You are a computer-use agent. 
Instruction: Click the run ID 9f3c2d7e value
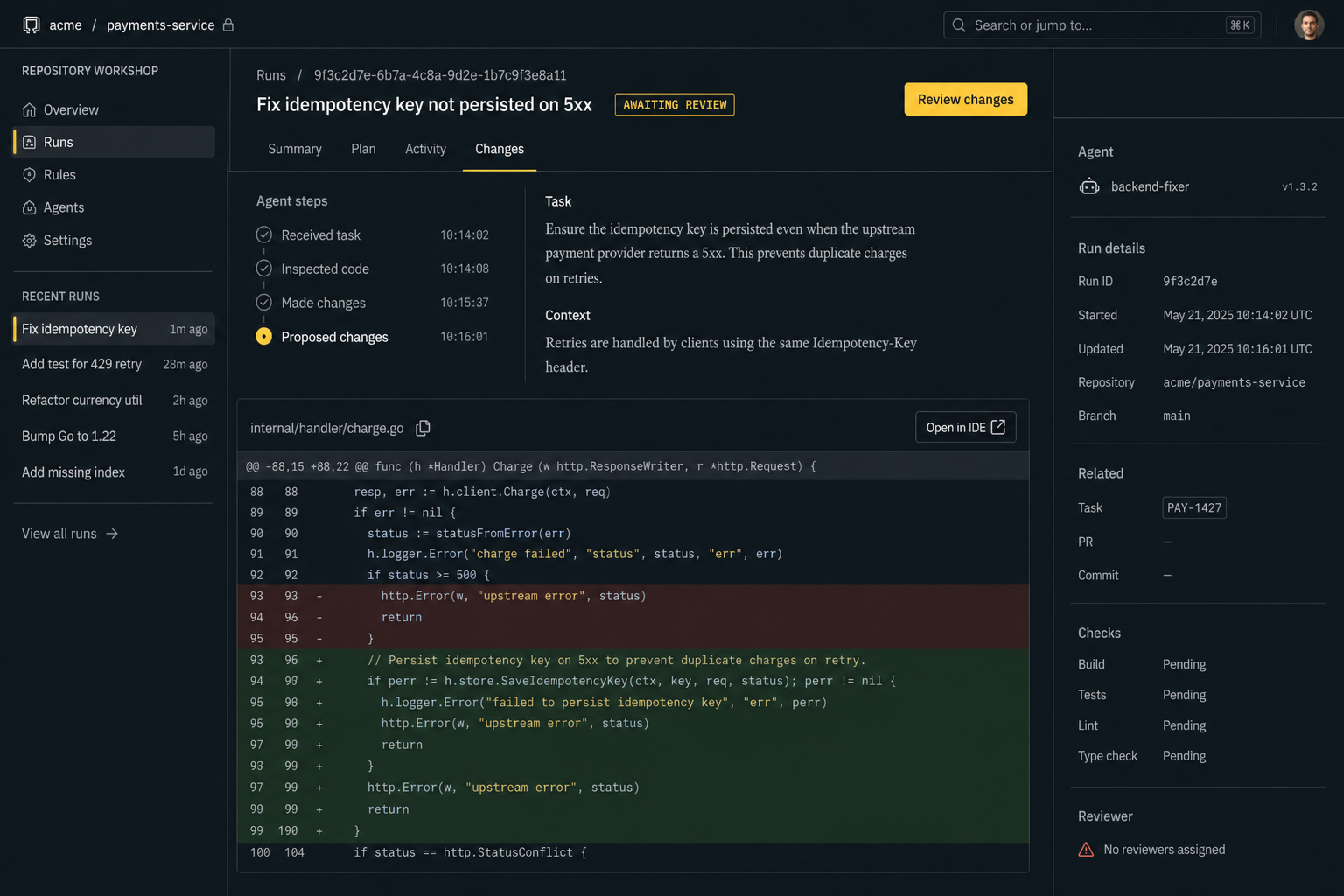tap(1190, 281)
